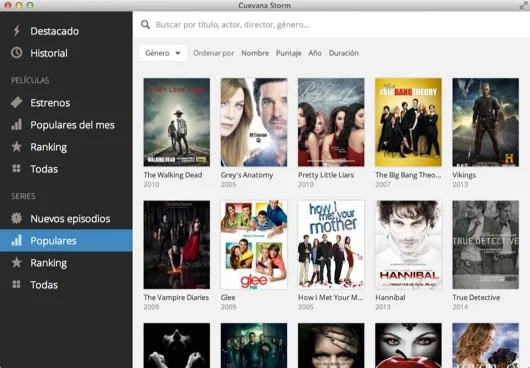Click the Historial clock icon
This screenshot has width=530, height=368.
coord(16,53)
